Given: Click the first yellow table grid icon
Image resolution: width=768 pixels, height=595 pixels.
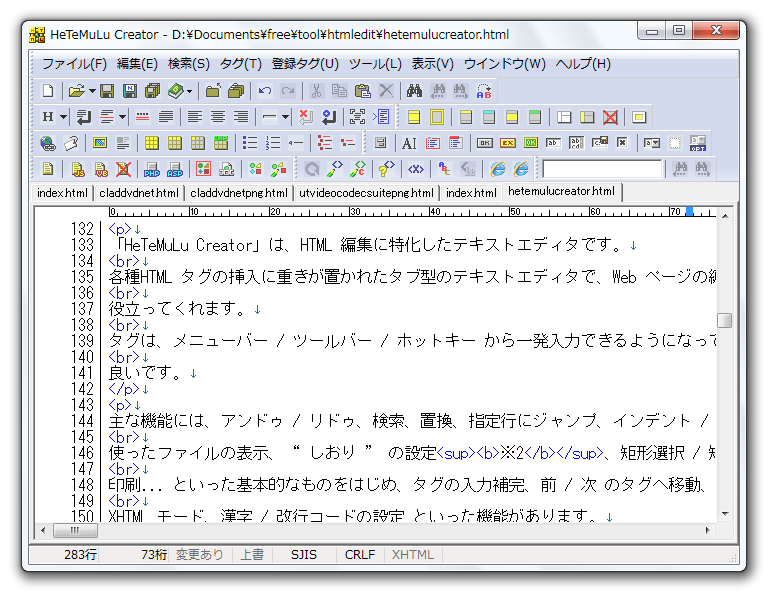Looking at the screenshot, I should [x=152, y=143].
